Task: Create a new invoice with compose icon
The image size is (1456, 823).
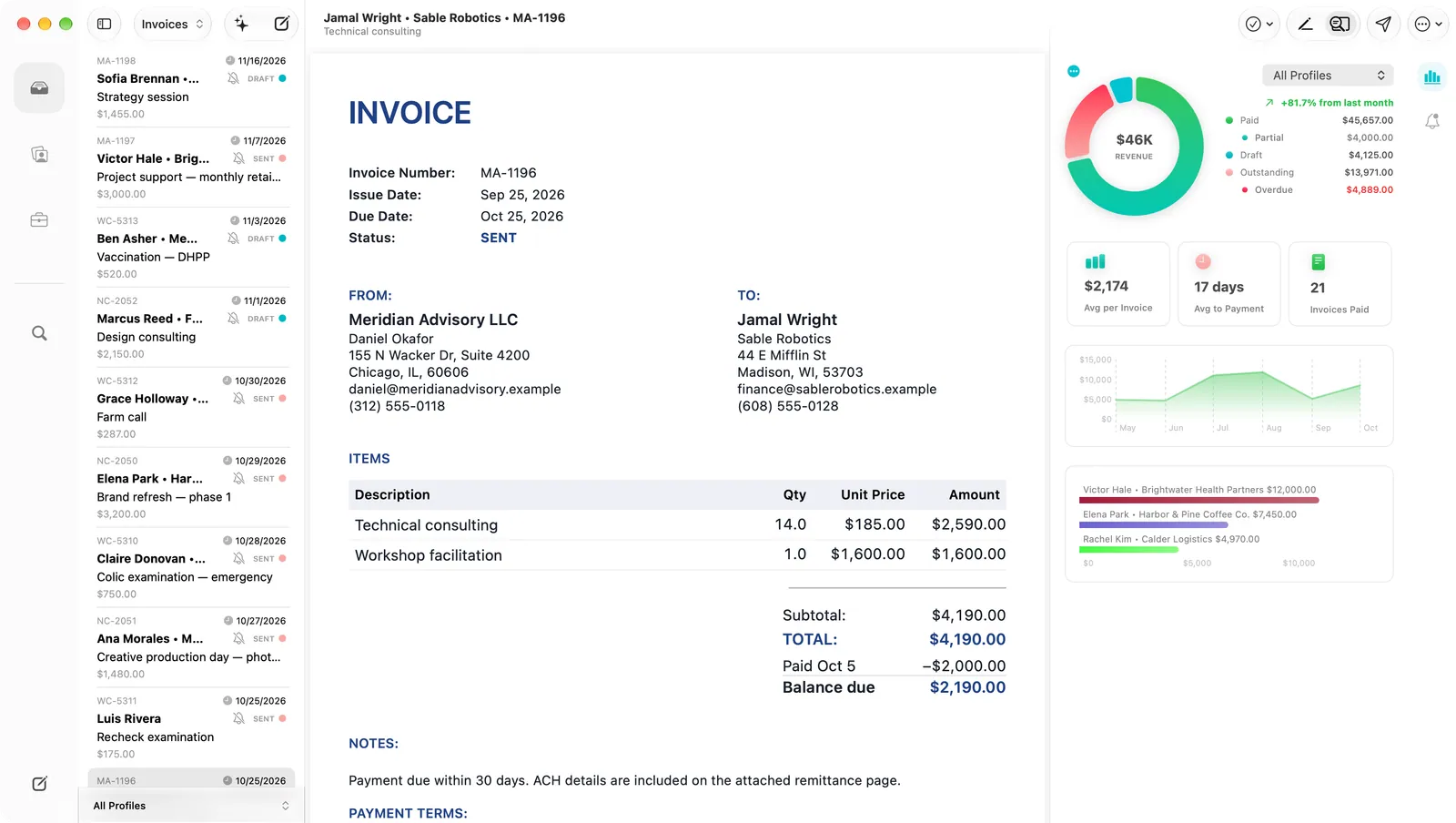Action: pyautogui.click(x=282, y=24)
